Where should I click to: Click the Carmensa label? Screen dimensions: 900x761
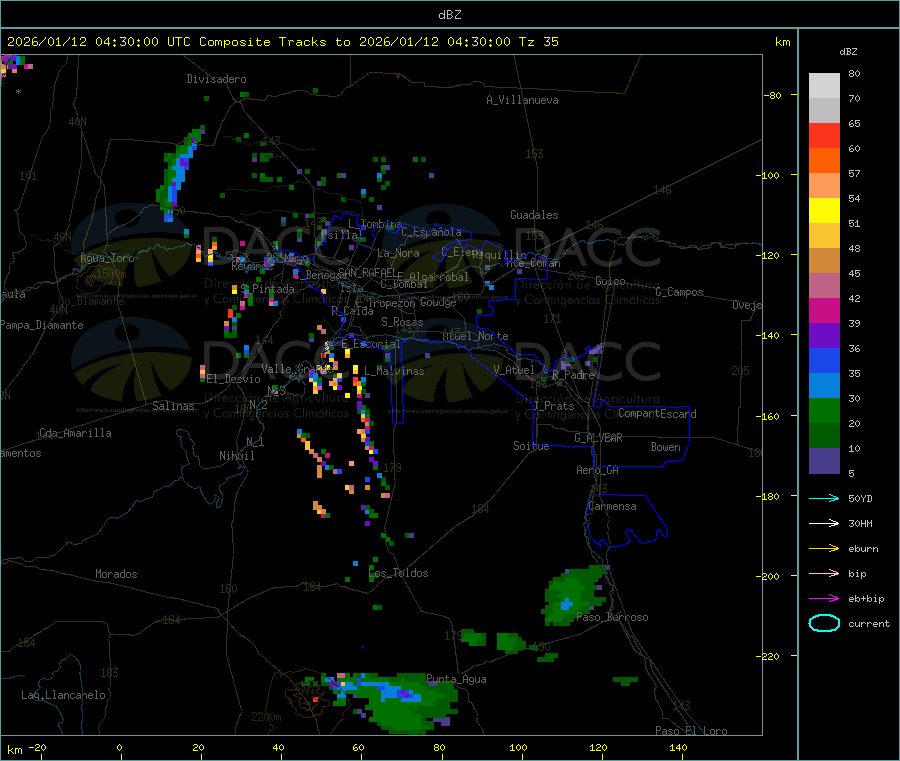(612, 506)
